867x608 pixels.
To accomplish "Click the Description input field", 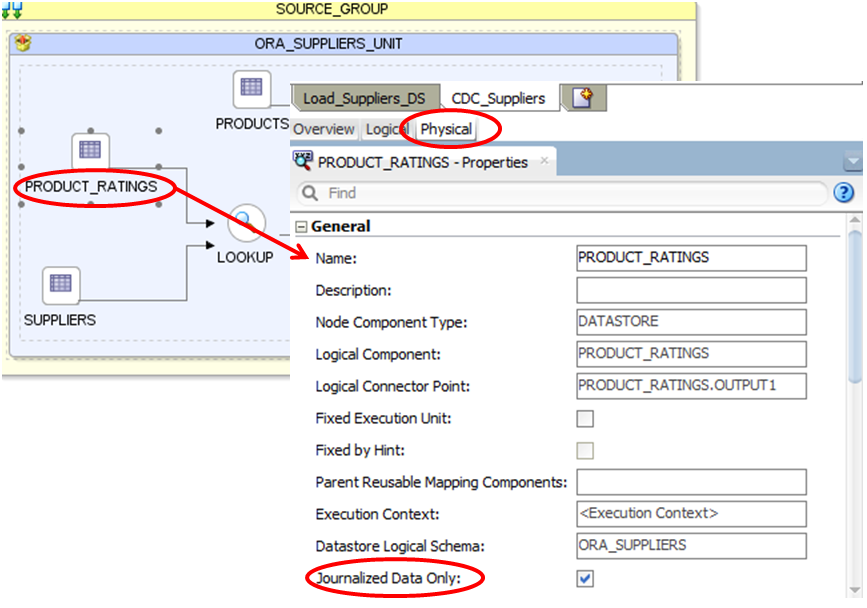I will pos(691,290).
